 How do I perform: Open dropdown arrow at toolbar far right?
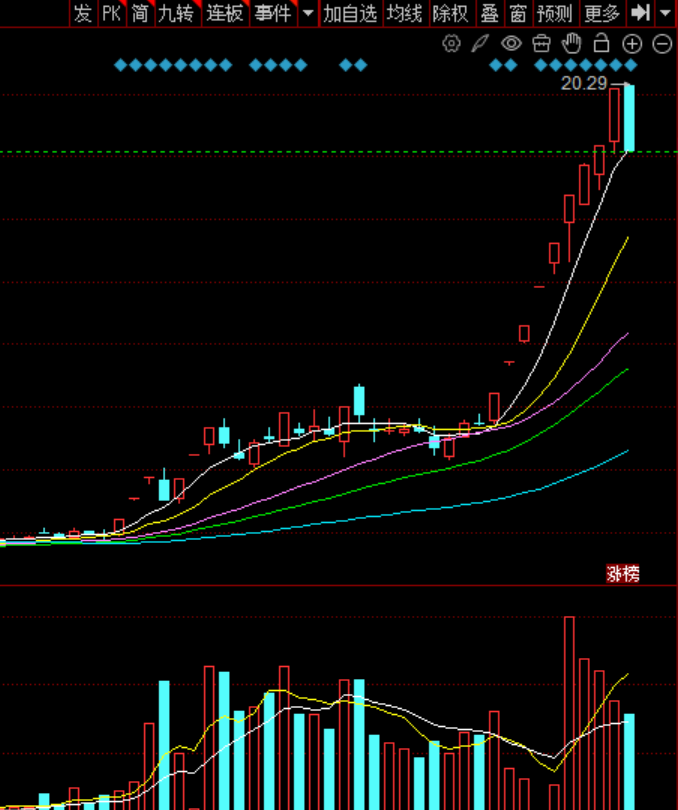[666, 13]
